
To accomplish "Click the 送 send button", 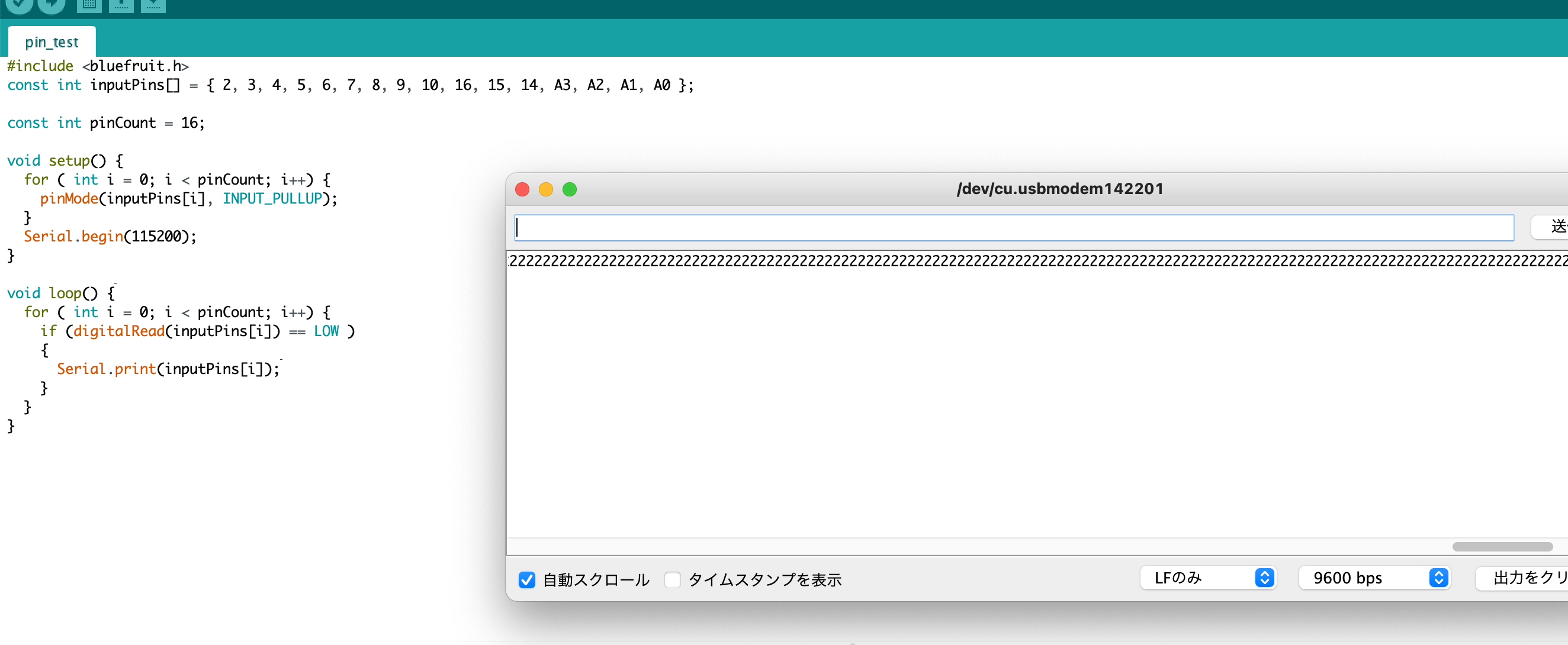I will [1550, 227].
